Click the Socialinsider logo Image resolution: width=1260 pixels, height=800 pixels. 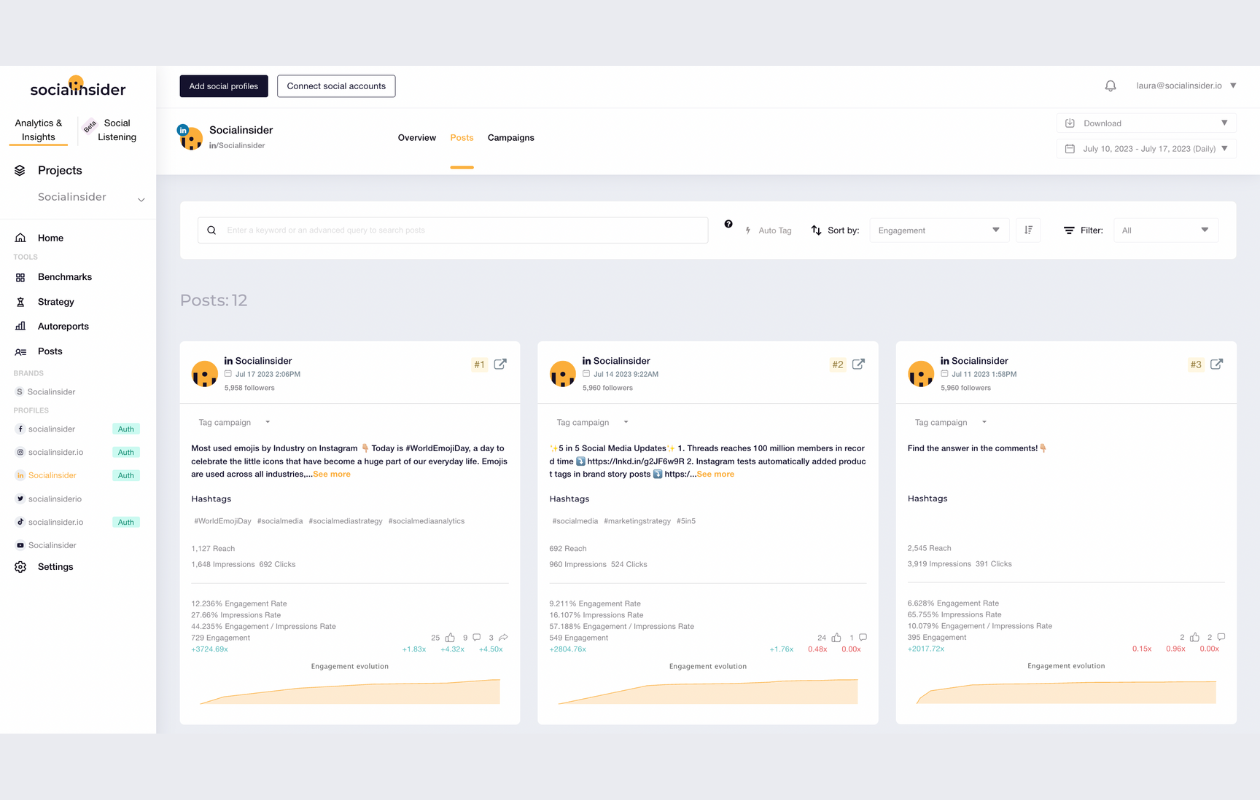(78, 88)
